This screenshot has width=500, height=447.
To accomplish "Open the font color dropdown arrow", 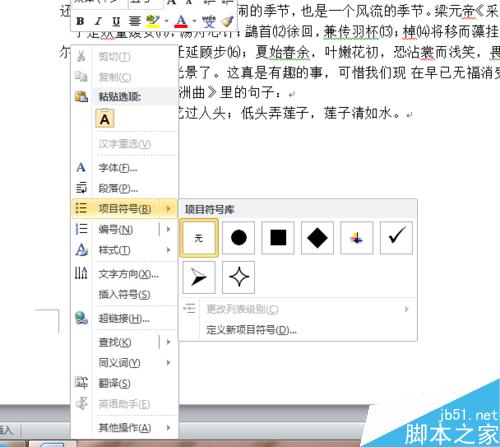I will (194, 22).
